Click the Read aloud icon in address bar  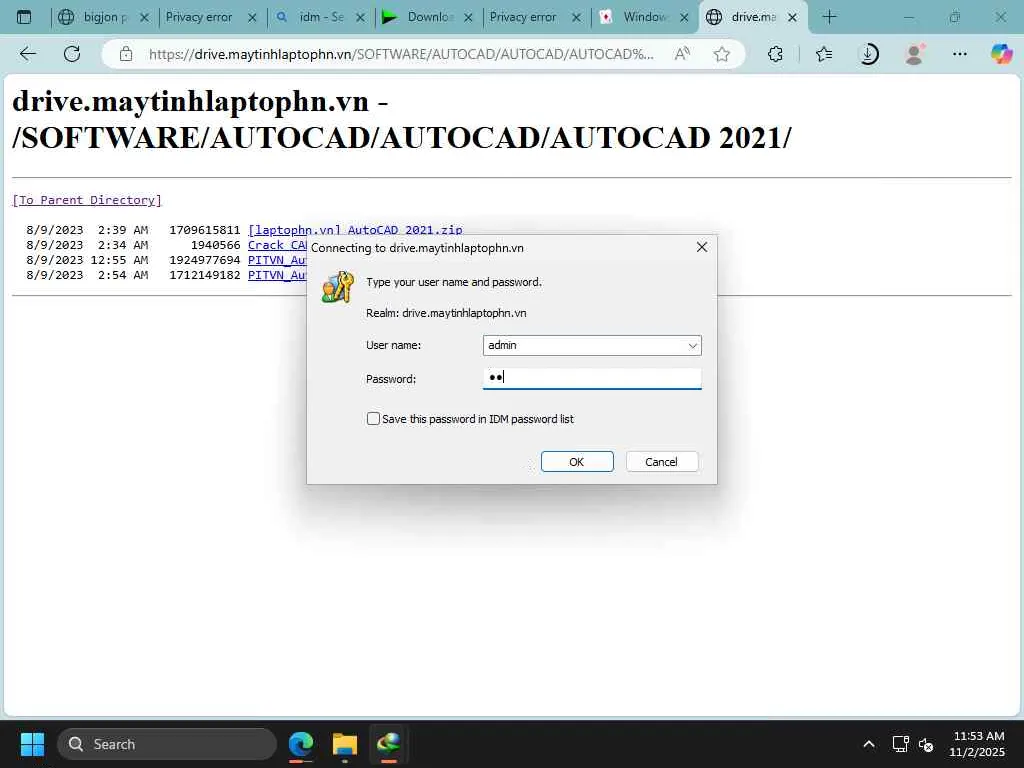682,54
